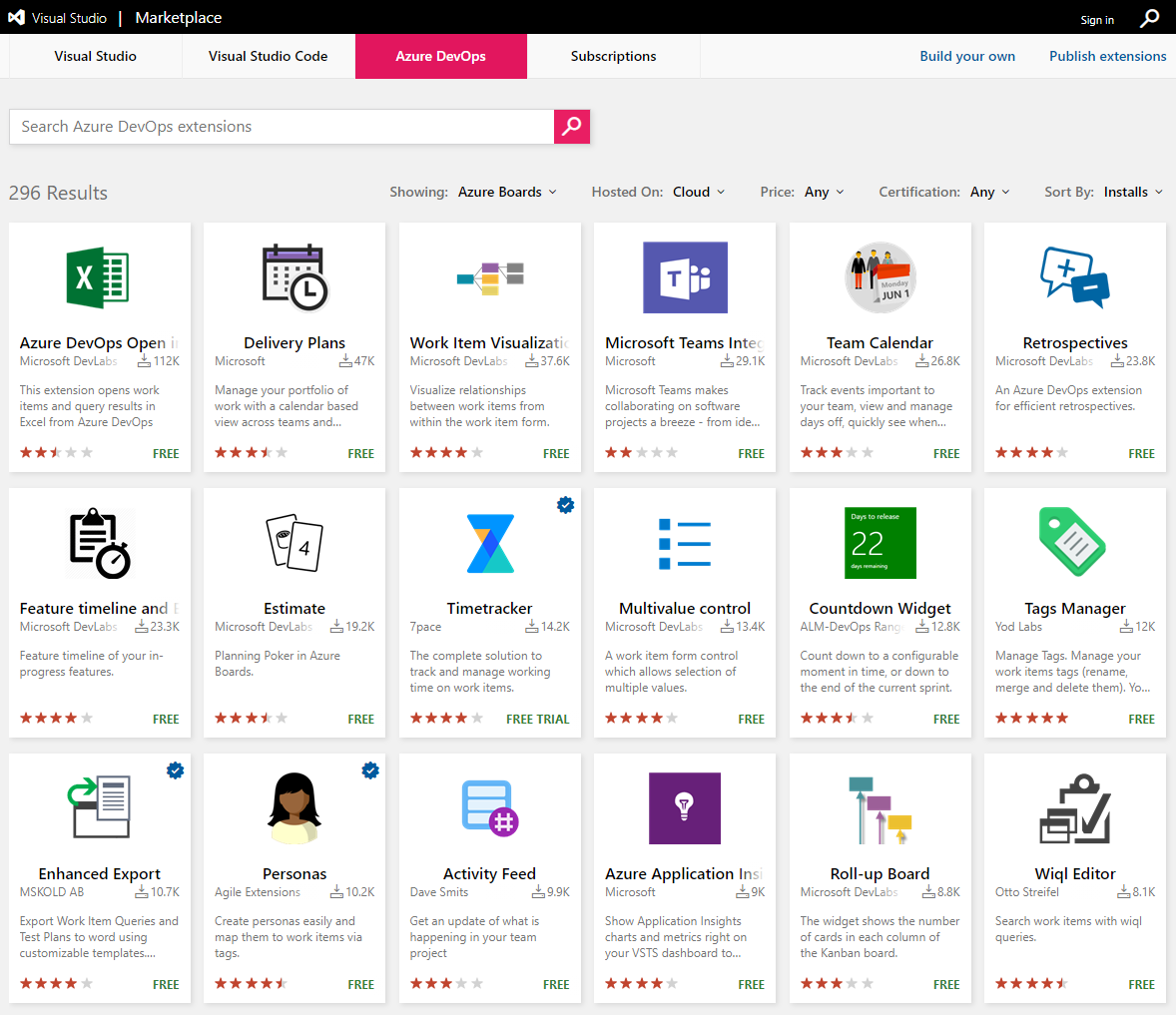Expand the Hosted On Cloud dropdown
The width and height of the screenshot is (1176, 1015).
pyautogui.click(x=698, y=192)
